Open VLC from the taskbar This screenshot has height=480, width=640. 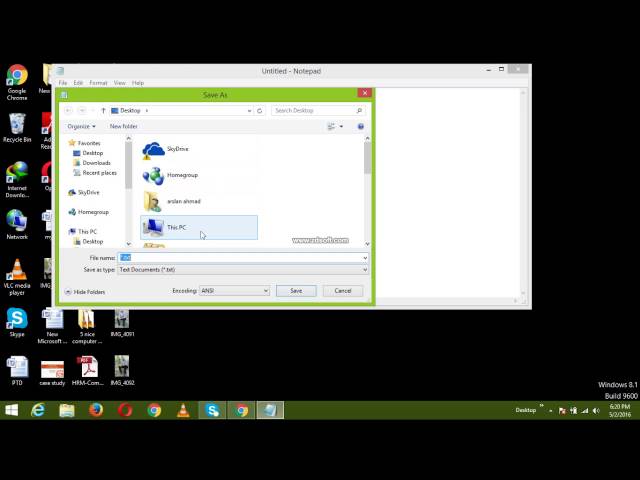183,410
